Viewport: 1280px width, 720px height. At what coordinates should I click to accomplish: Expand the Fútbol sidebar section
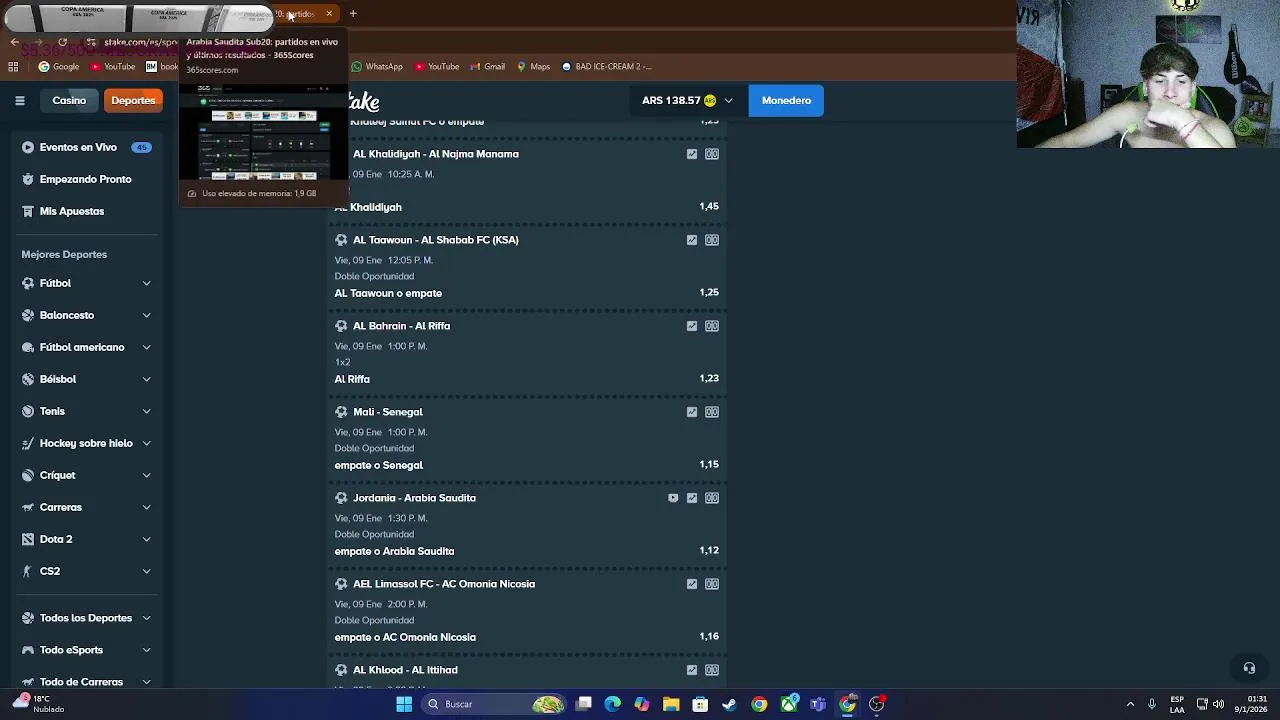[146, 283]
